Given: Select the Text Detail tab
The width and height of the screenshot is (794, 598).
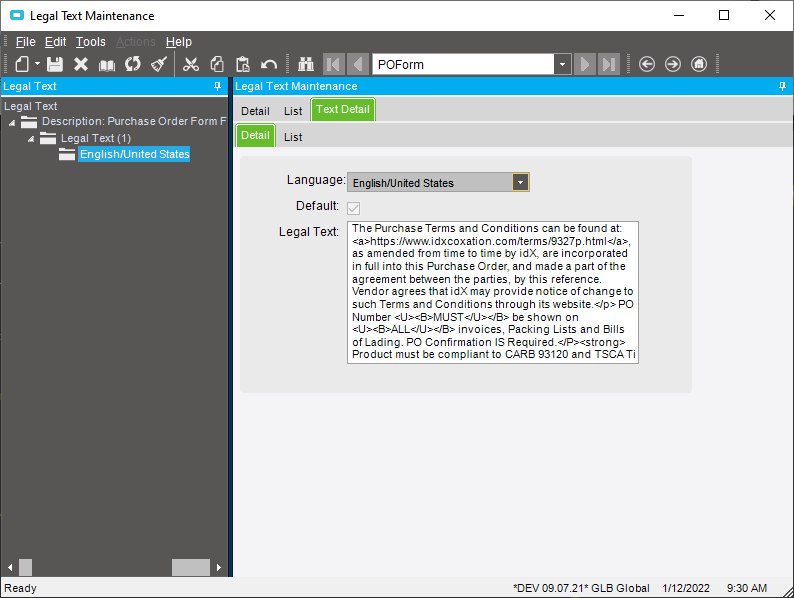Looking at the screenshot, I should [x=343, y=109].
